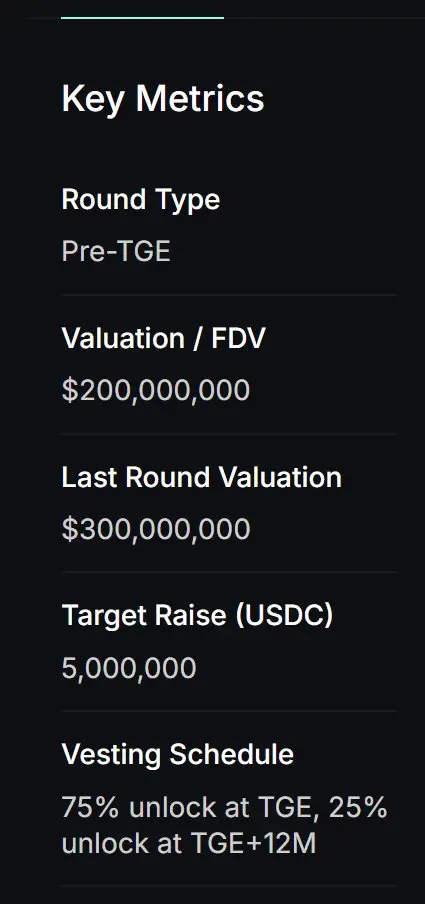Click the 5,000,000 target raise value
This screenshot has width=425, height=904.
tap(129, 668)
